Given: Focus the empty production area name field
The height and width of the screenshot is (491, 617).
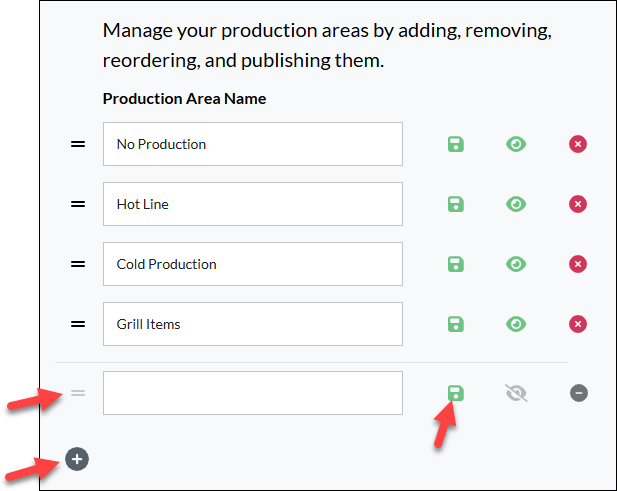Looking at the screenshot, I should click(x=253, y=393).
